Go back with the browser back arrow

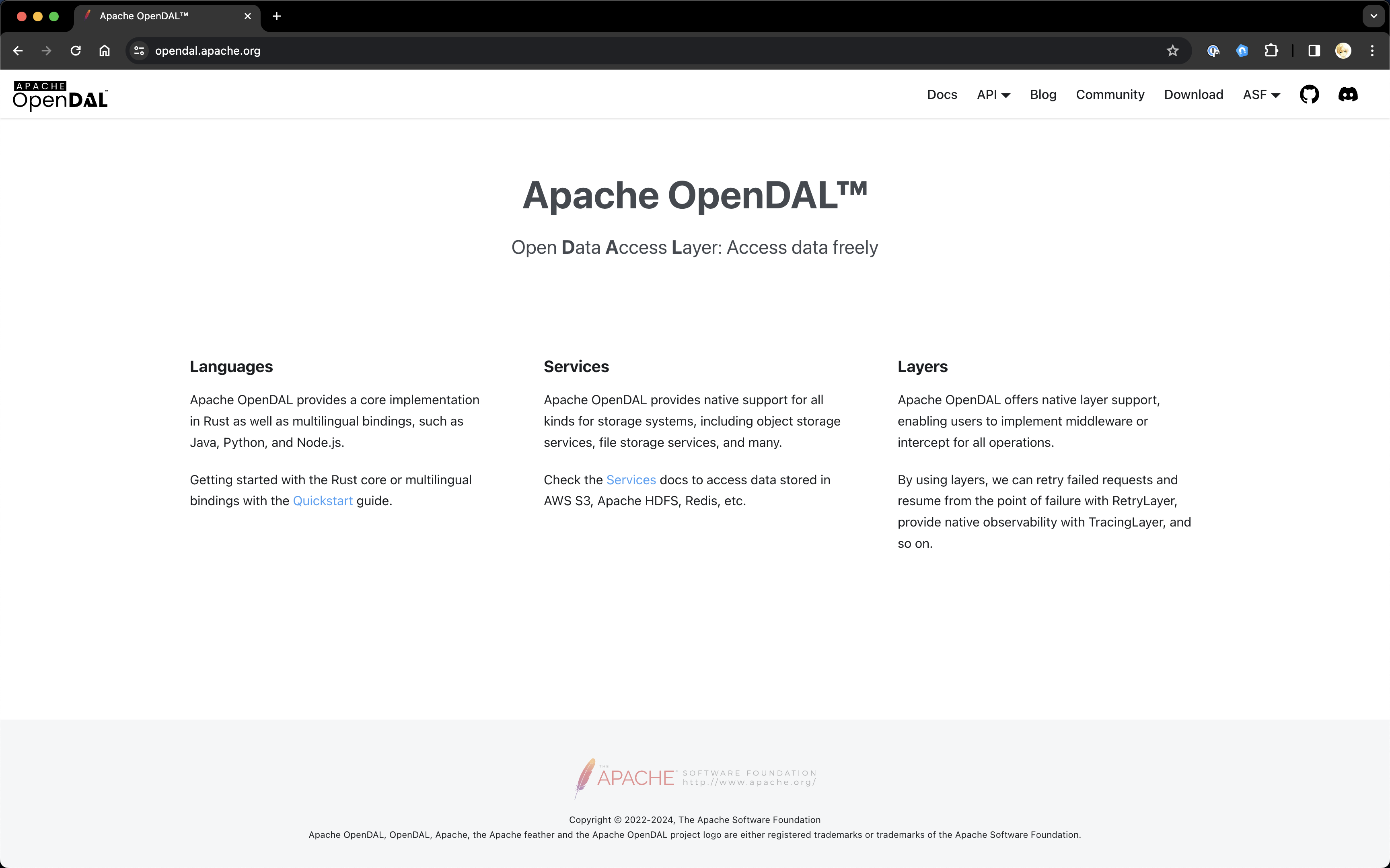pyautogui.click(x=18, y=51)
